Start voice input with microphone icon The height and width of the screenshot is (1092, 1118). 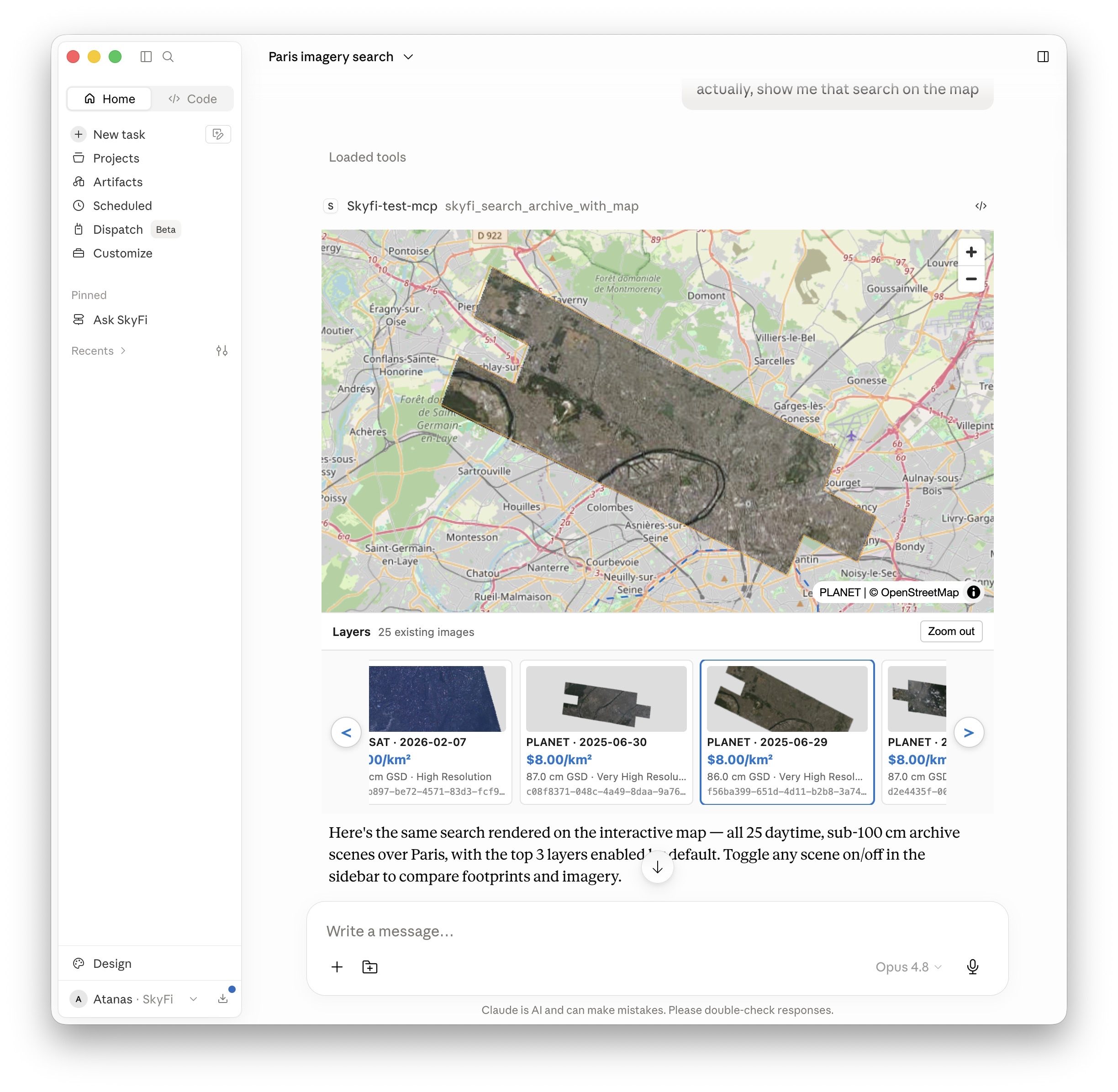972,966
